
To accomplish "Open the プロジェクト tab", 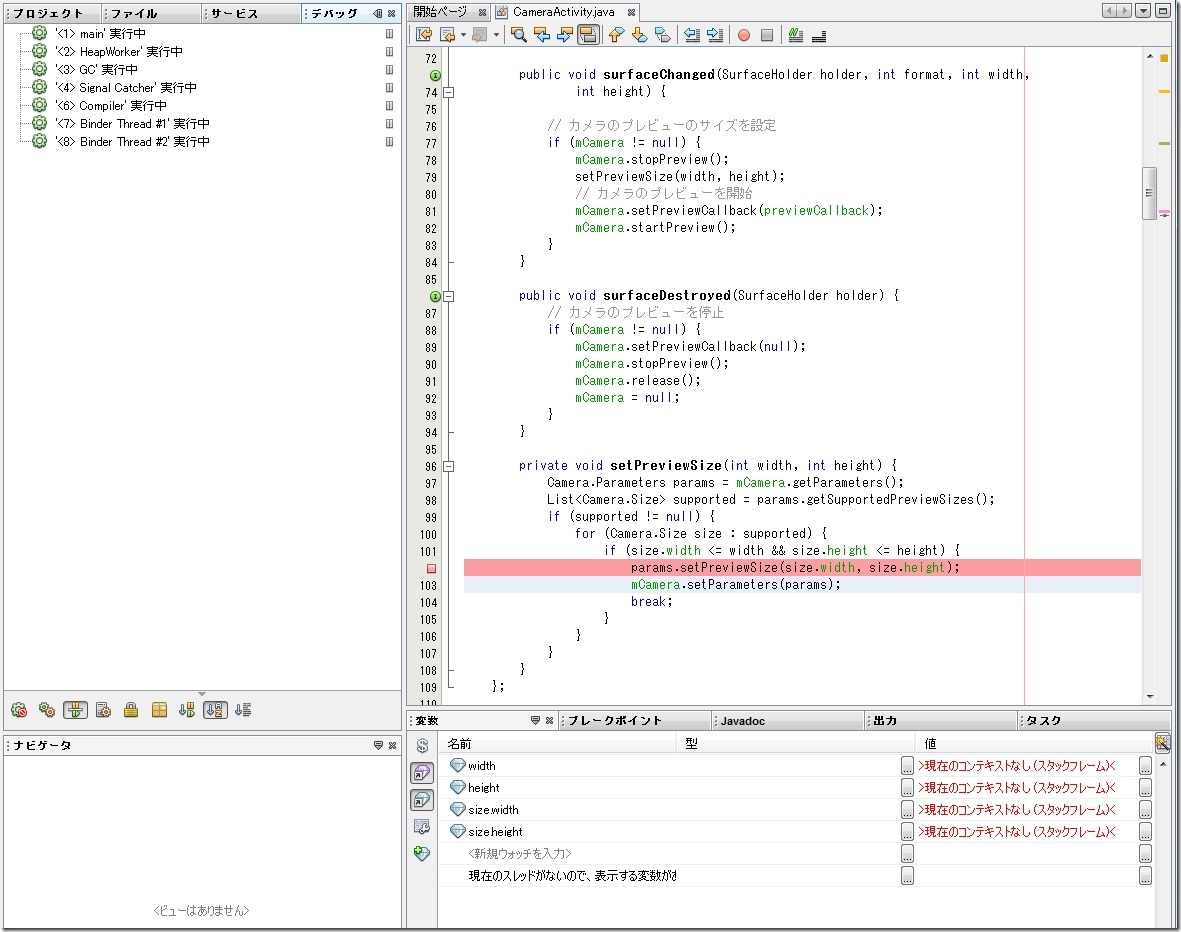I will pyautogui.click(x=50, y=13).
